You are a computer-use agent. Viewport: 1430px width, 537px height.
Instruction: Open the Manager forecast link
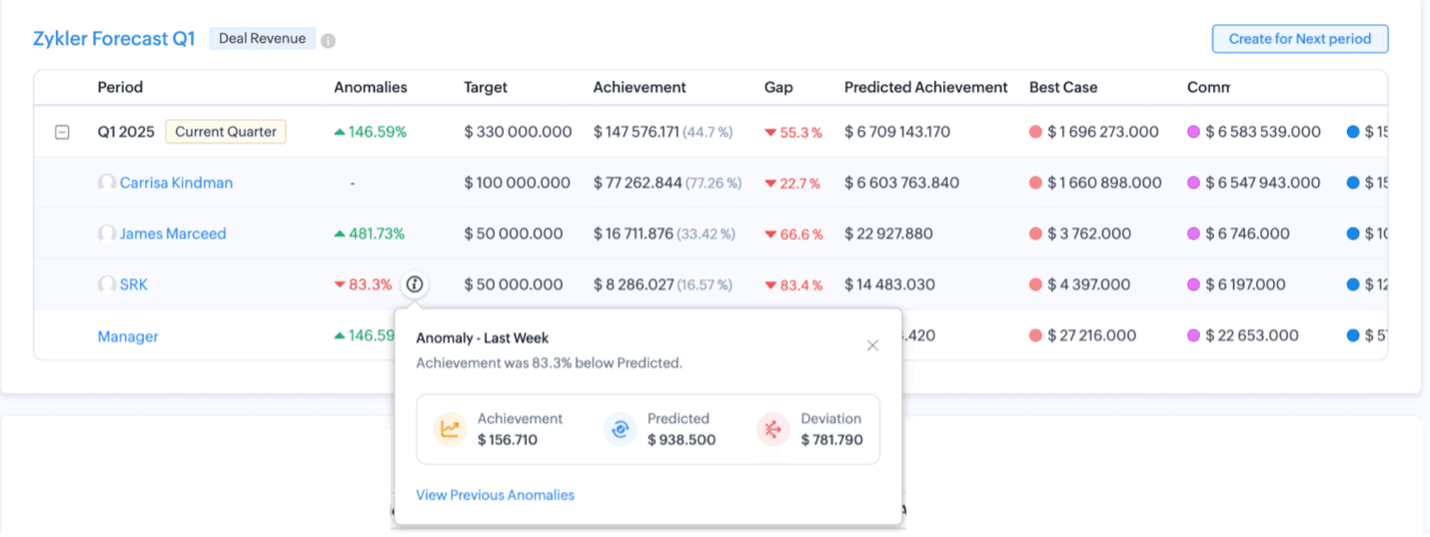pyautogui.click(x=128, y=337)
